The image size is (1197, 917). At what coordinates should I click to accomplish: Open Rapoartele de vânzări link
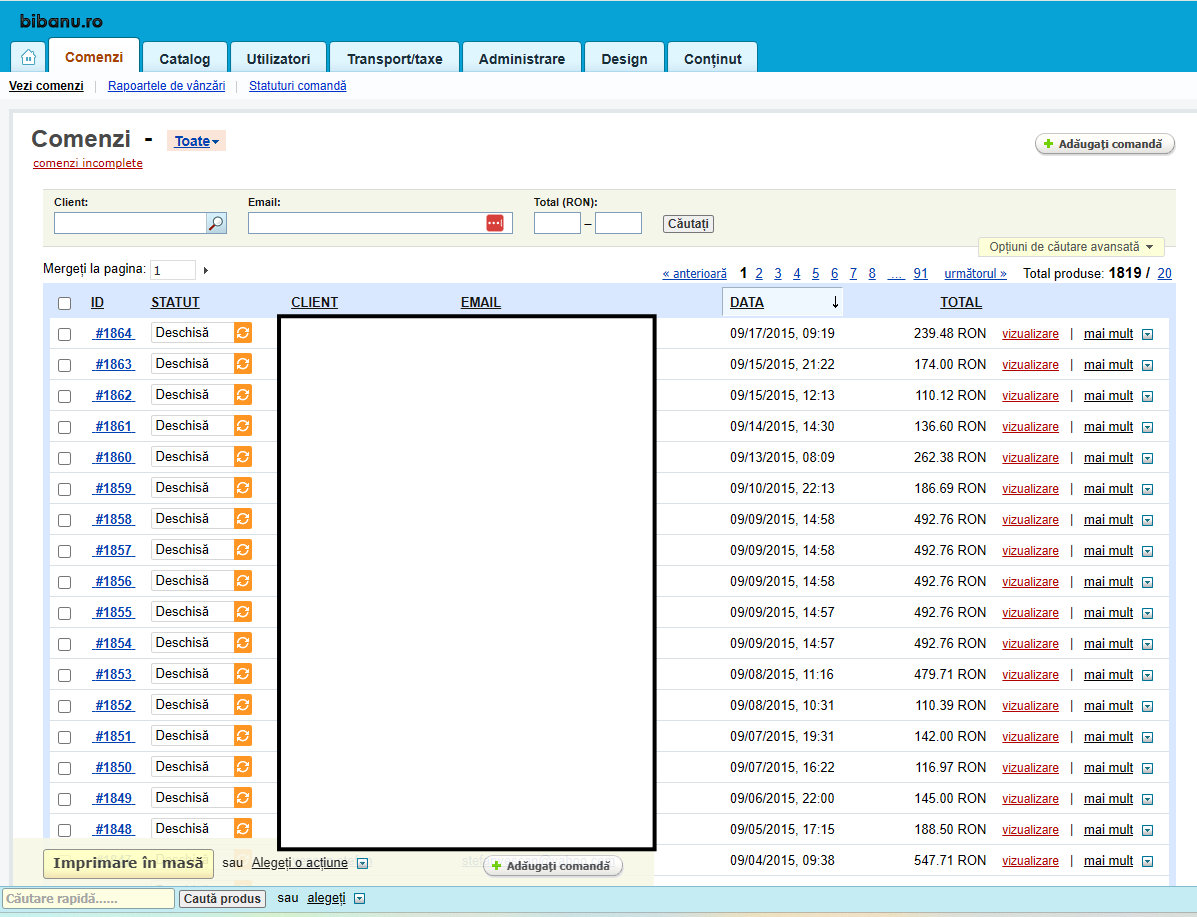166,86
